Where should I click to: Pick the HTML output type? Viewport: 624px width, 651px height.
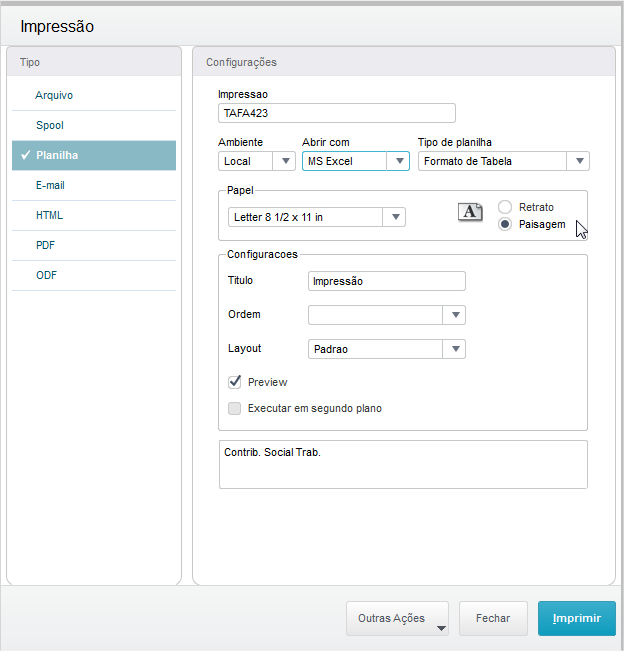tap(50, 215)
